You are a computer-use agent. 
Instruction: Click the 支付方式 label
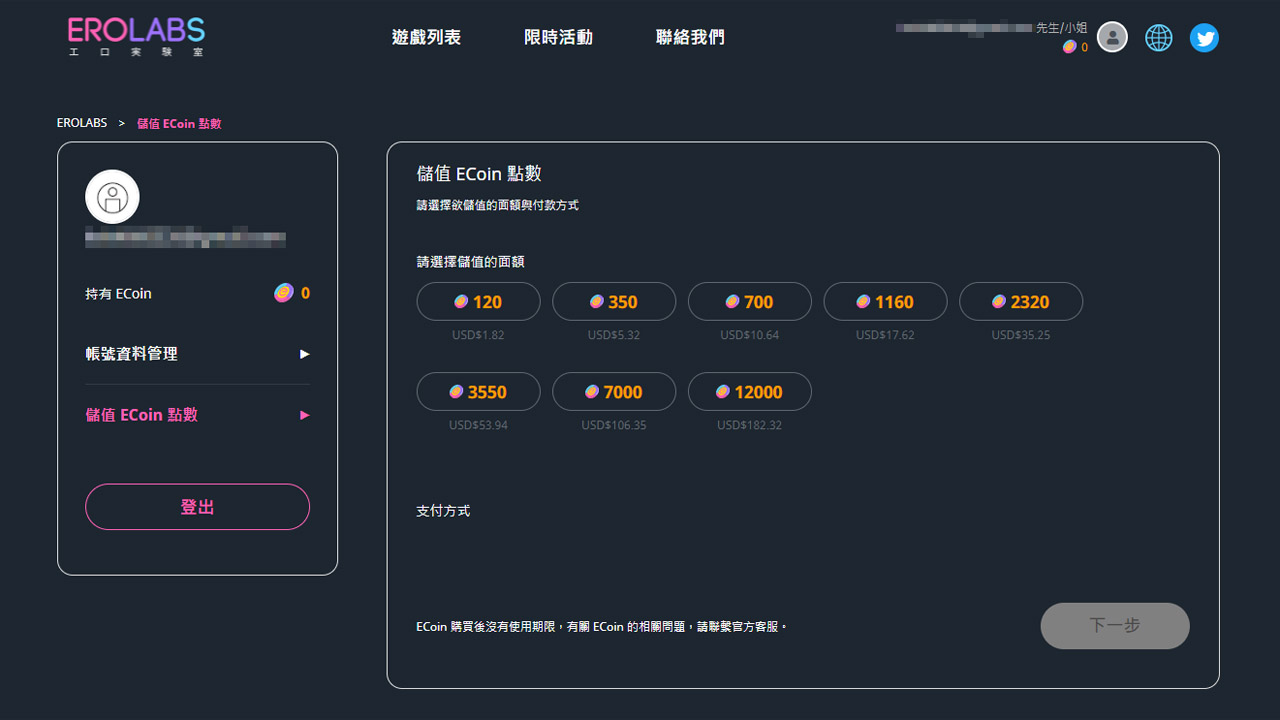click(443, 511)
